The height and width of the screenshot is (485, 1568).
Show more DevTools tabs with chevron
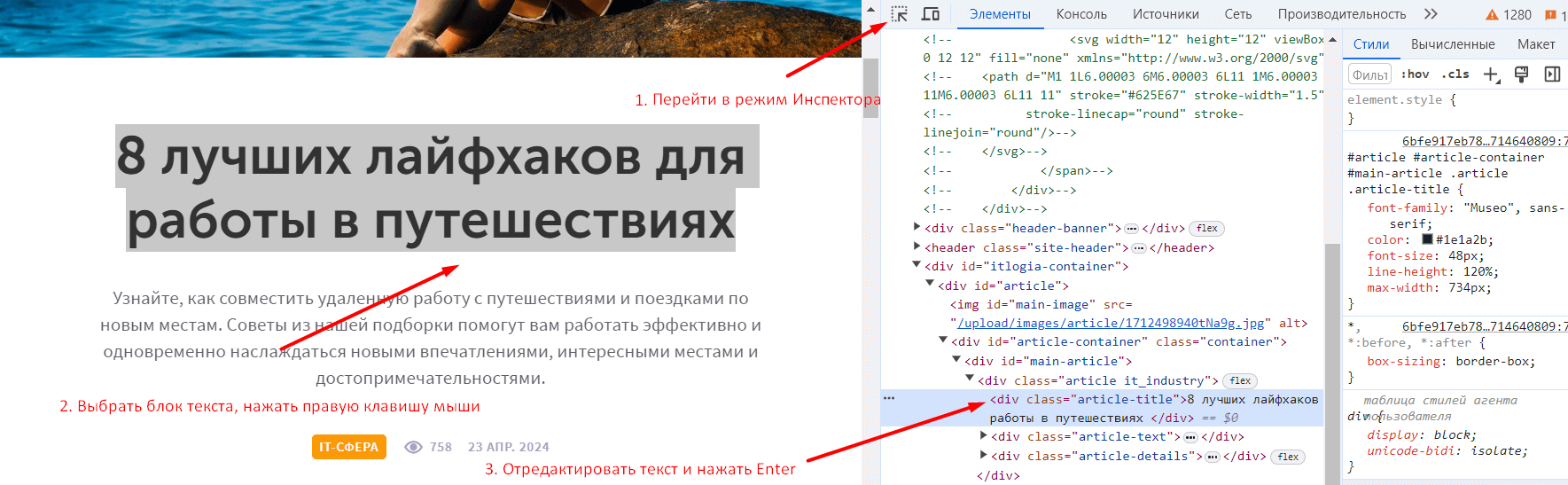(1431, 14)
